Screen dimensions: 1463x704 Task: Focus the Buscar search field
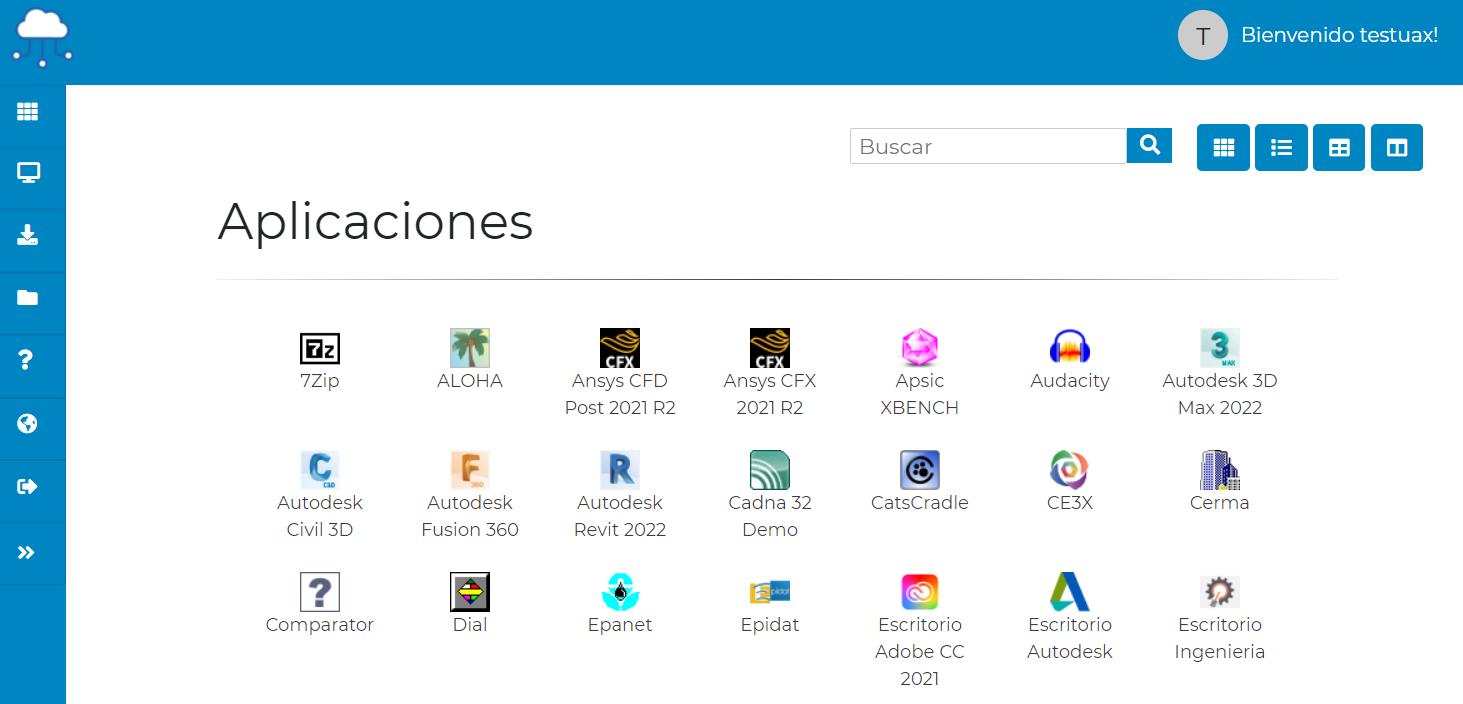click(988, 146)
